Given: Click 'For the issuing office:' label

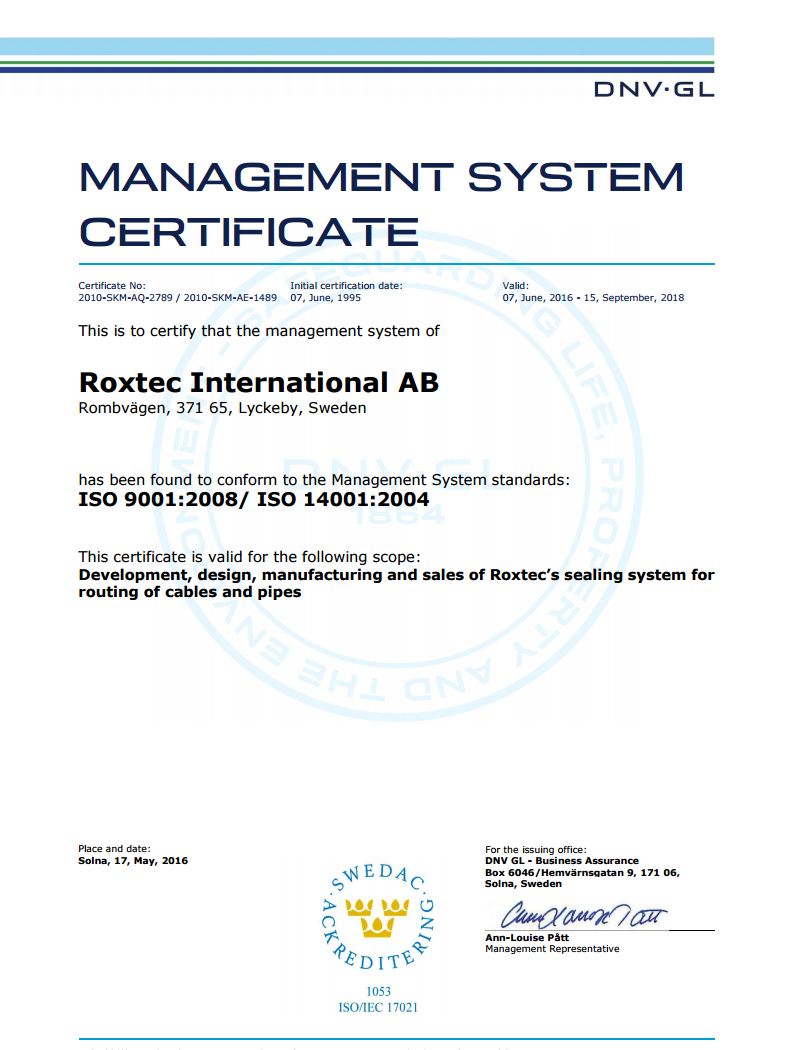Looking at the screenshot, I should click(536, 850).
